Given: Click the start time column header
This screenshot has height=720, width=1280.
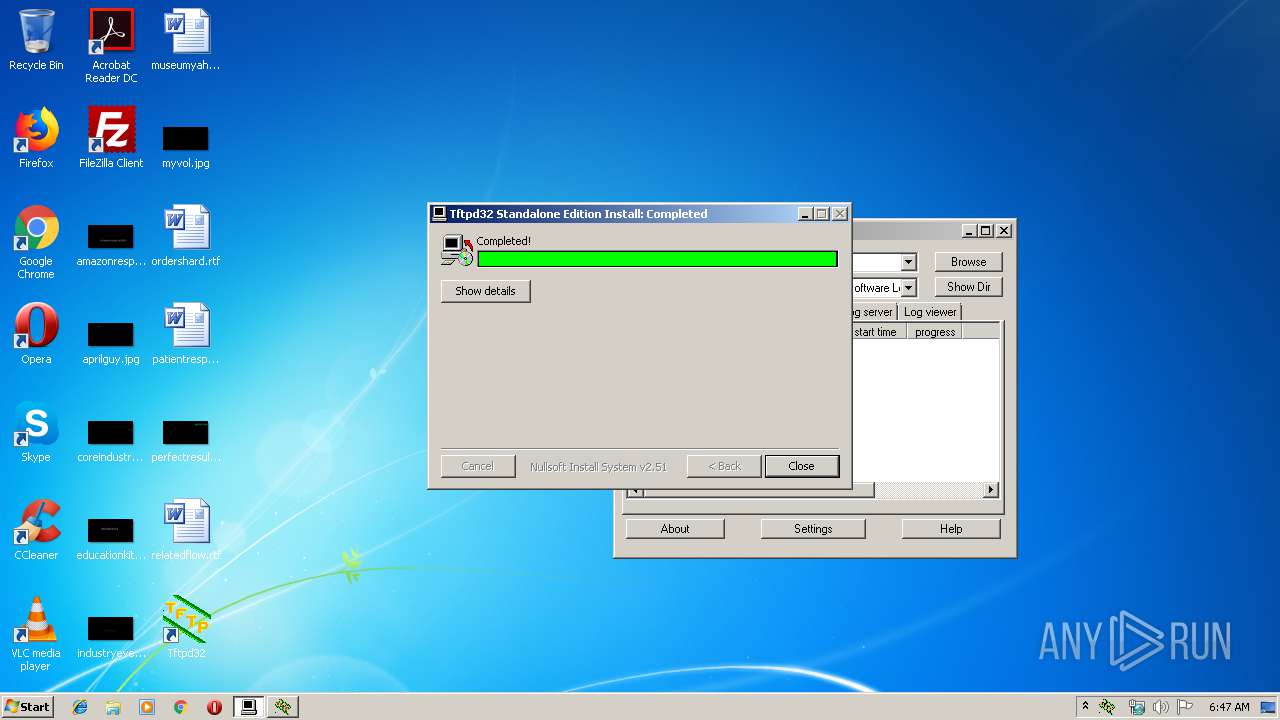Looking at the screenshot, I should (x=878, y=332).
